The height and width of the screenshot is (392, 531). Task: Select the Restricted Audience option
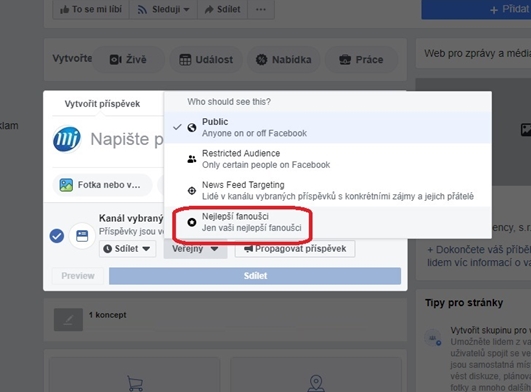click(327, 159)
